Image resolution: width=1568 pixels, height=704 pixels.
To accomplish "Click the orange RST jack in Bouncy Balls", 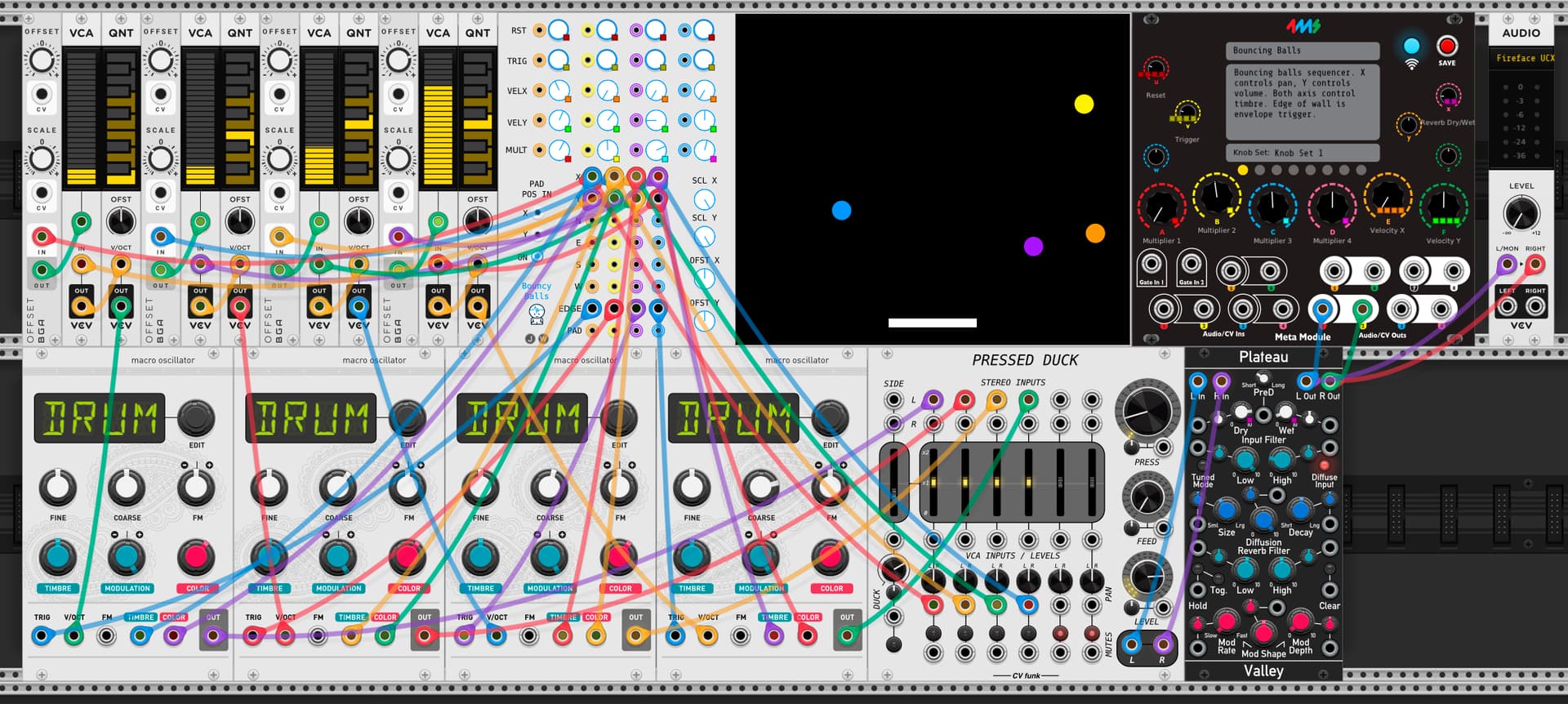I will (x=539, y=30).
